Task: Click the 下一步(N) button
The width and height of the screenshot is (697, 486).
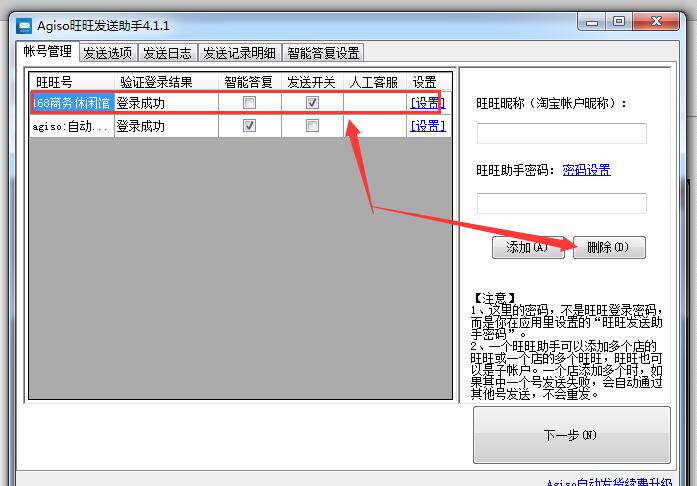Action: tap(572, 435)
